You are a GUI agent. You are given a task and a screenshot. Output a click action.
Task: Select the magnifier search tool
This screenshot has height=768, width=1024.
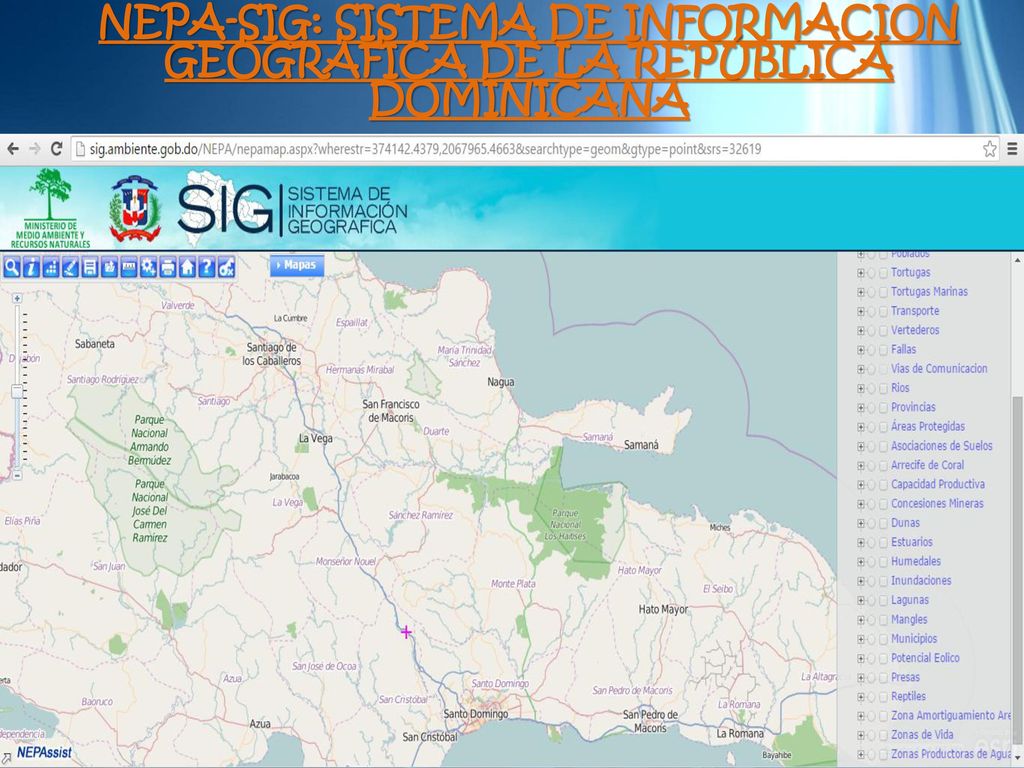coord(12,267)
